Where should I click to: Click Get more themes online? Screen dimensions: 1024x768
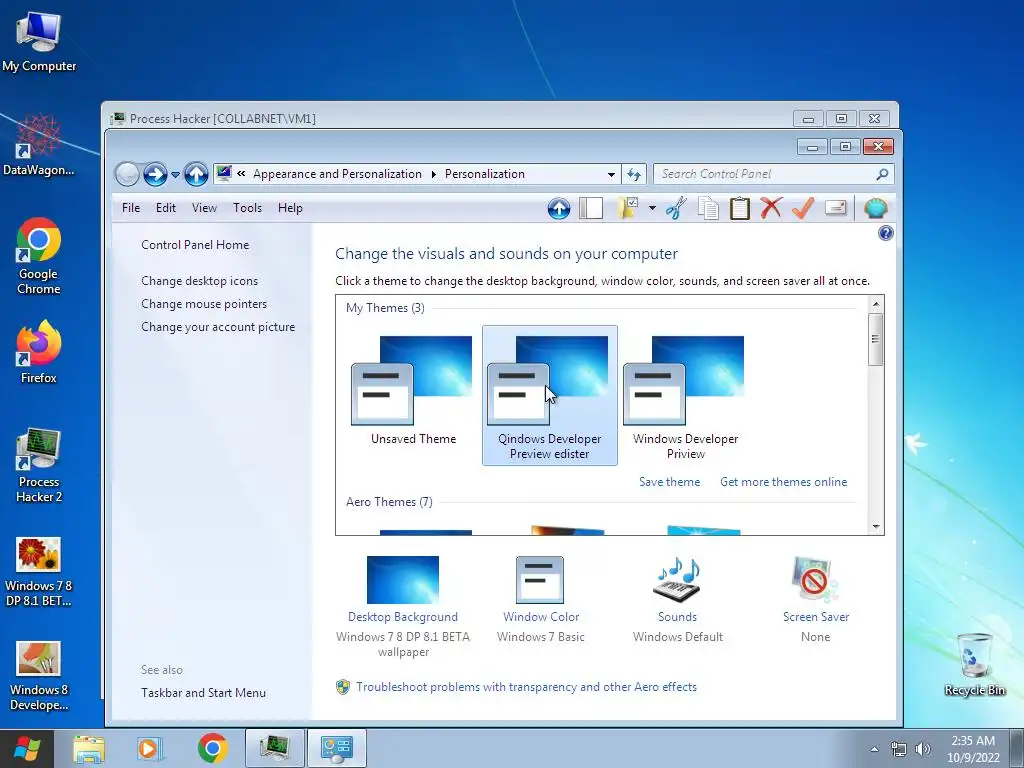(784, 482)
